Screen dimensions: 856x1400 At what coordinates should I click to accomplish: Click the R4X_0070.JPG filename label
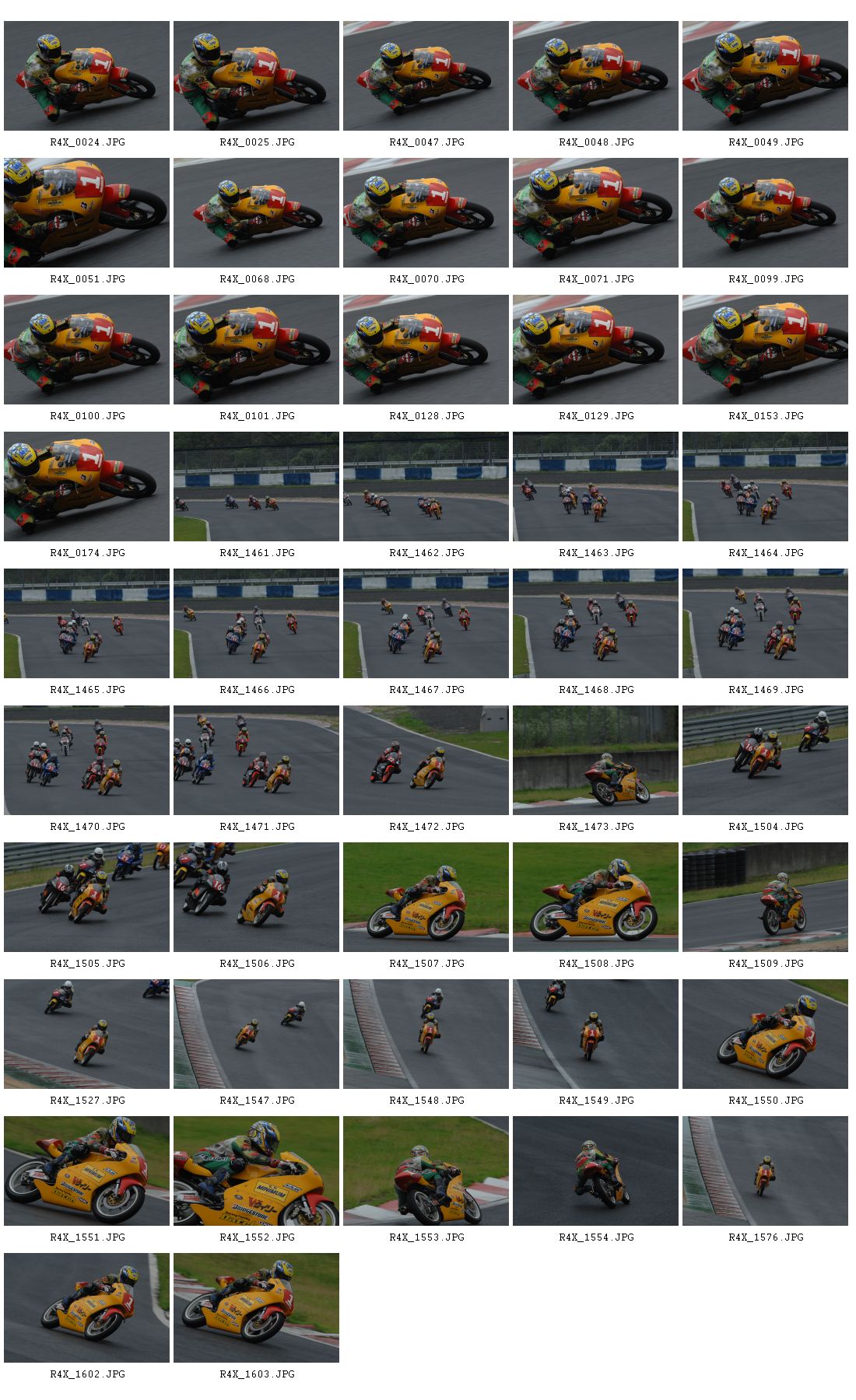click(426, 279)
